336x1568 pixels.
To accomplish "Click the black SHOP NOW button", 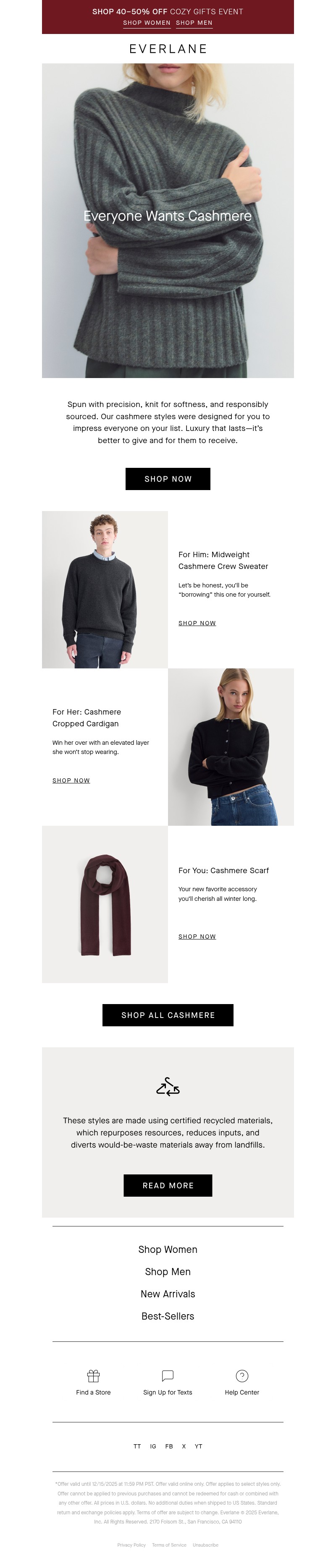I will tap(168, 478).
